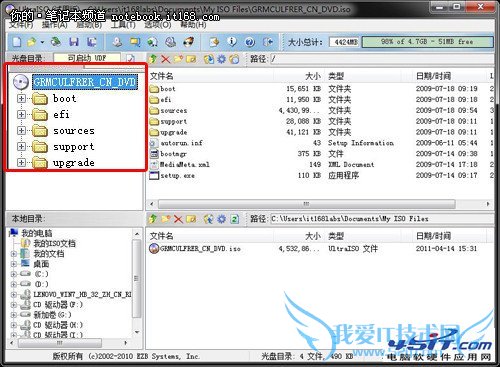Image resolution: width=500 pixels, height=367 pixels.
Task: Click the Mount to virtual drive icon
Action: [x=171, y=42]
